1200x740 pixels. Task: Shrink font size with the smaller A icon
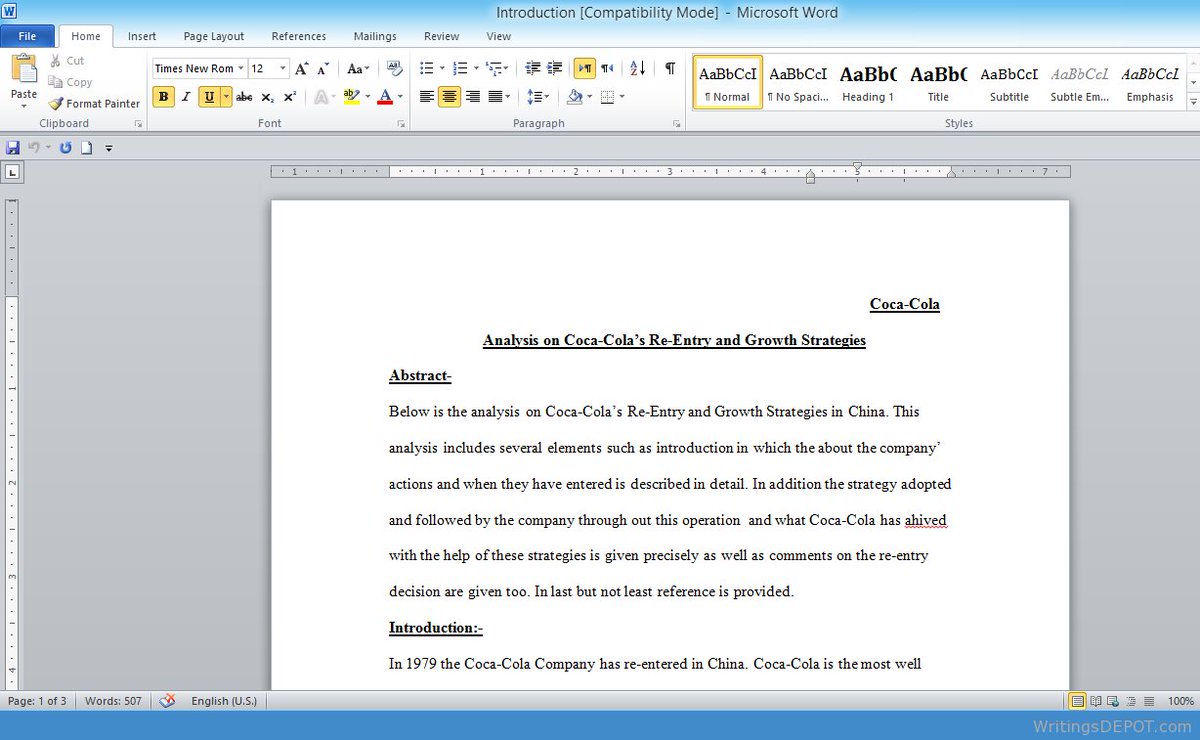point(322,68)
